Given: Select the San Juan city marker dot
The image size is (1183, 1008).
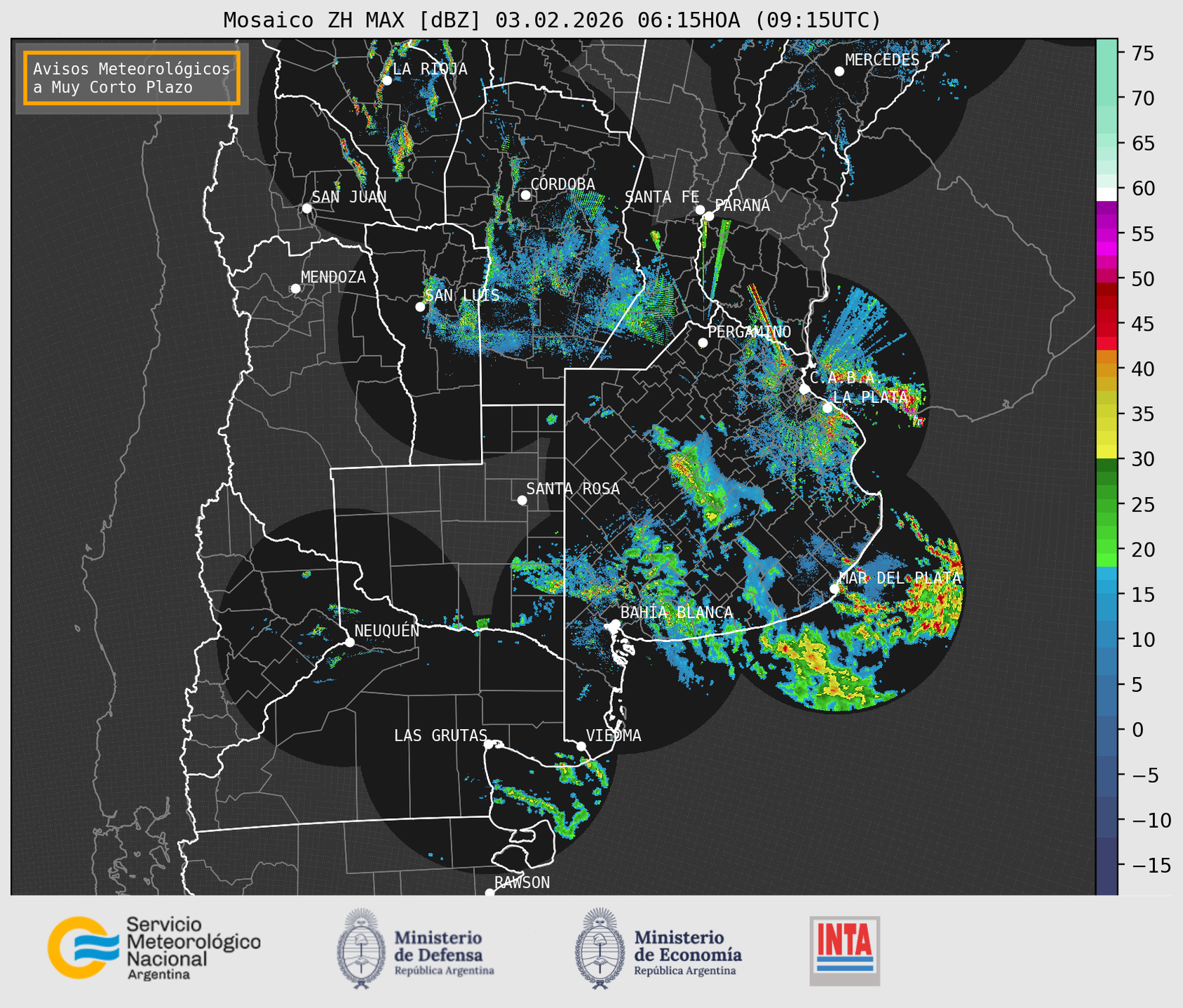Looking at the screenshot, I should click(306, 208).
